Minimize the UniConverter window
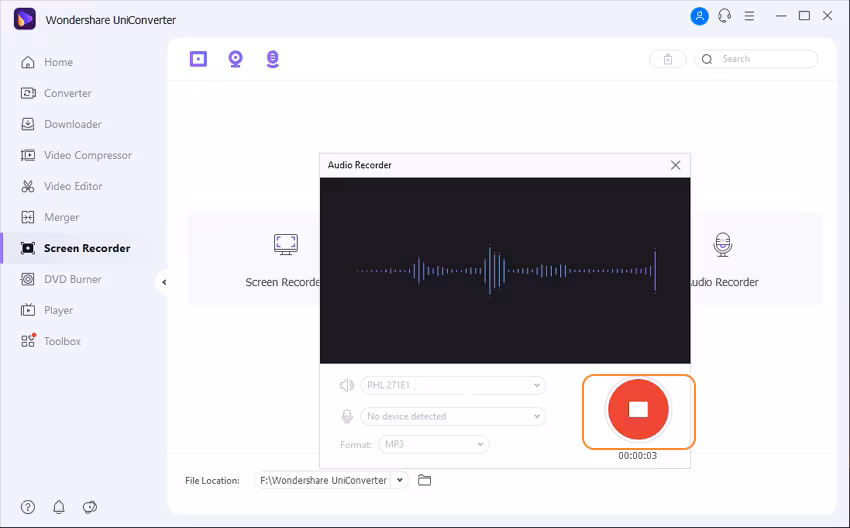Viewport: 850px width, 528px height. point(781,16)
